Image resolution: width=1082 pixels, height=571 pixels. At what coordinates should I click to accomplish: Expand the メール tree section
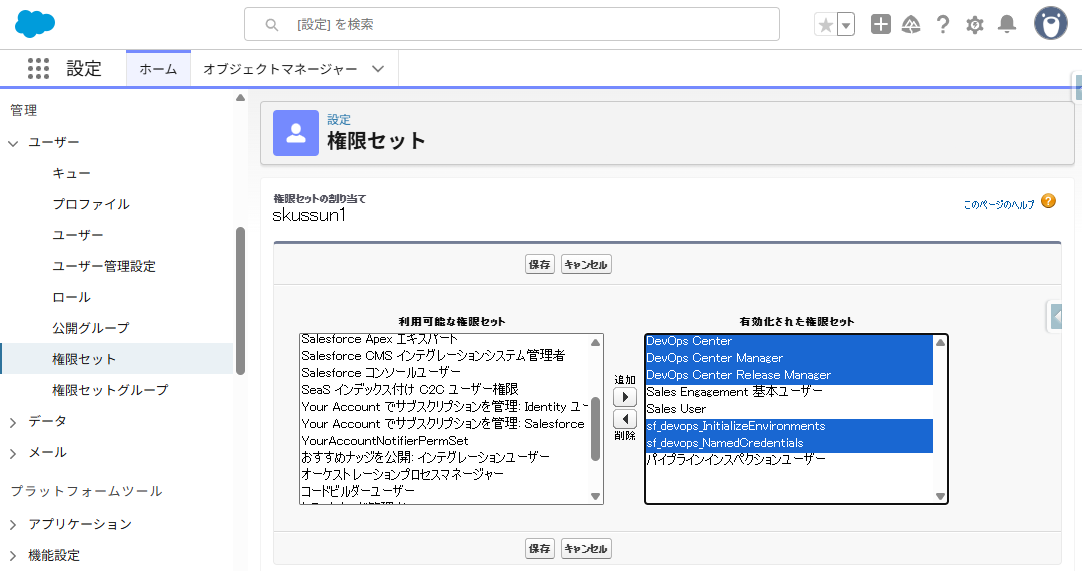13,454
